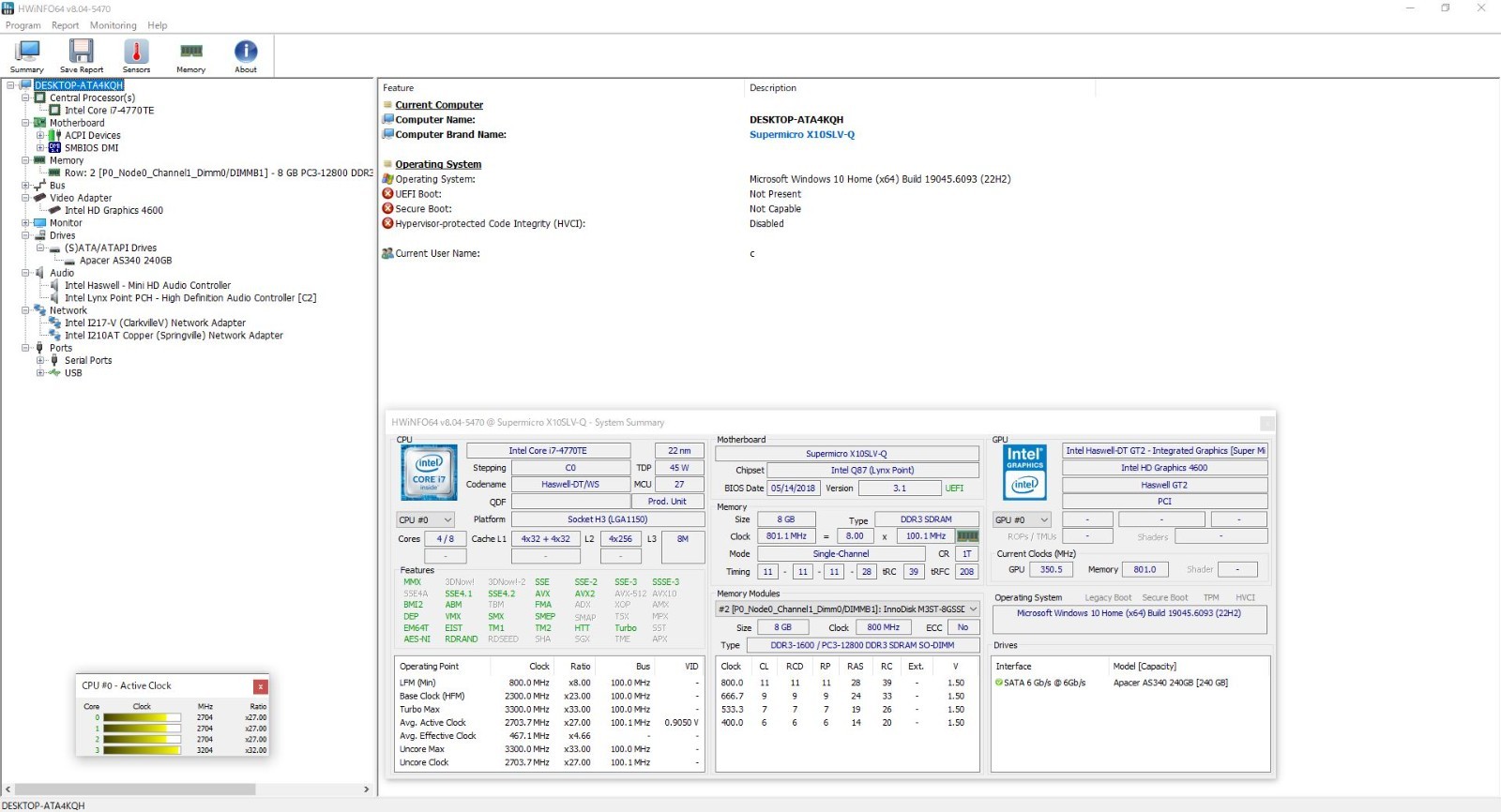Follow the Supermicro X10SLV-Q link
This screenshot has height=812, width=1501.
click(x=802, y=135)
